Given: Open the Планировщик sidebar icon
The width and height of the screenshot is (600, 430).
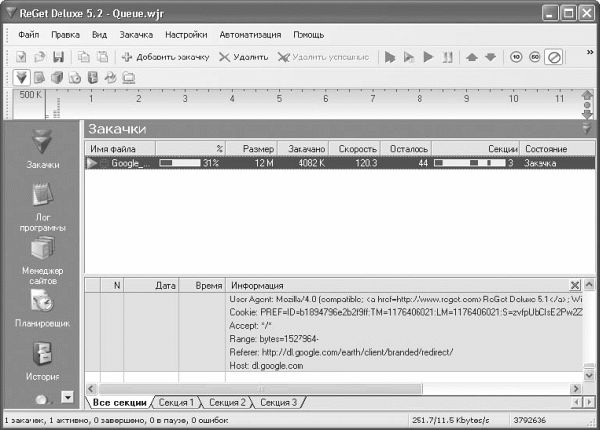Looking at the screenshot, I should [42, 308].
